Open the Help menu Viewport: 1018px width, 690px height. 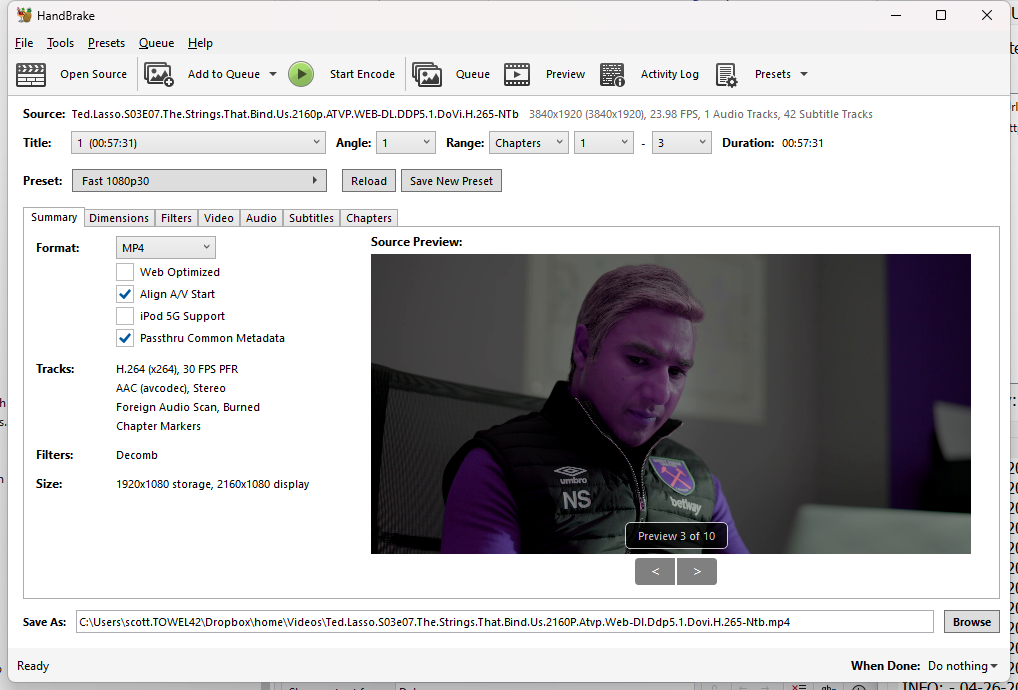click(200, 43)
